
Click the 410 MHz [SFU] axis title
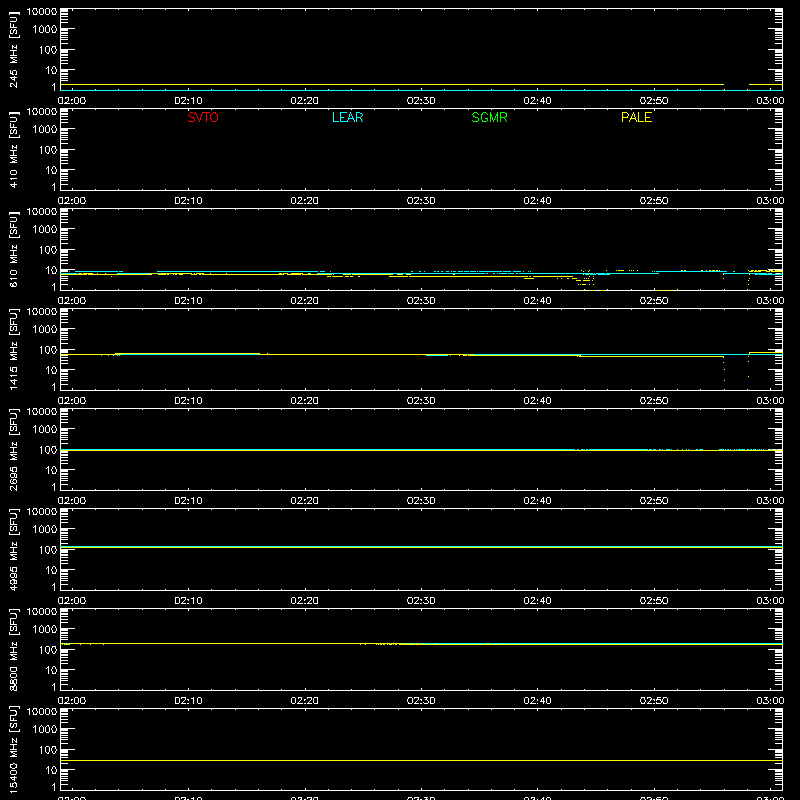14,149
